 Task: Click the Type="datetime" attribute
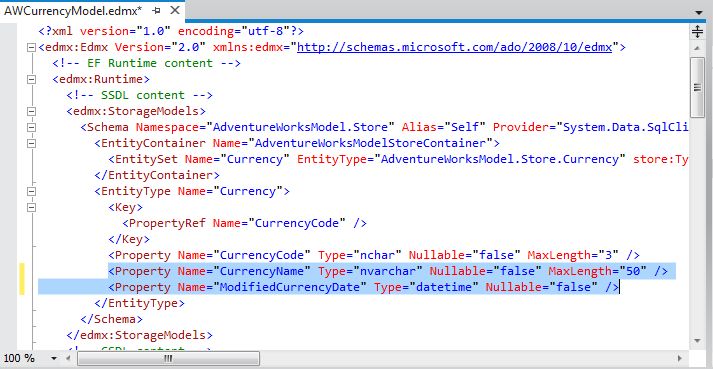[x=426, y=287]
